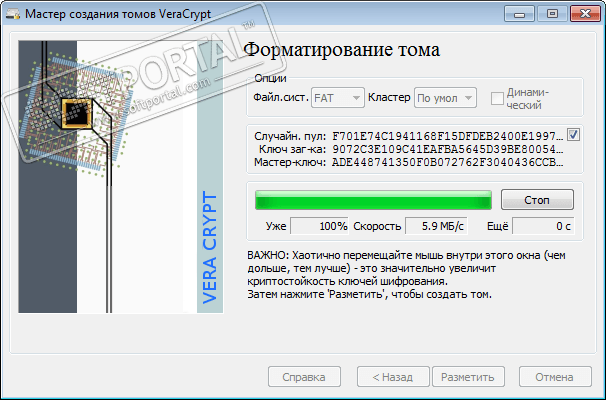Click the Случайн. пул hex value
606x400 pixels.
pos(448,136)
